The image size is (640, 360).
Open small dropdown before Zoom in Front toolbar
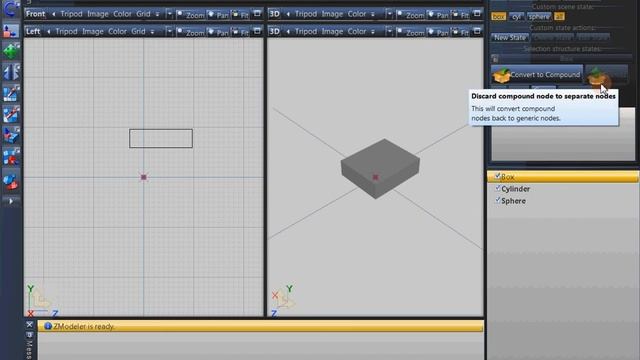[169, 14]
